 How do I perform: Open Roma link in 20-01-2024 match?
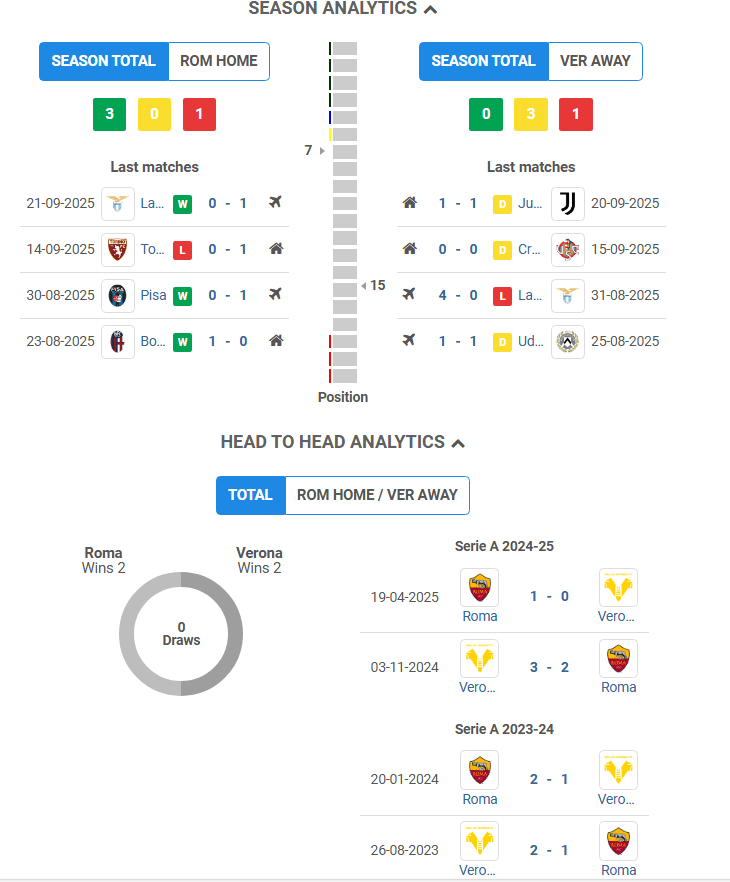(x=480, y=799)
